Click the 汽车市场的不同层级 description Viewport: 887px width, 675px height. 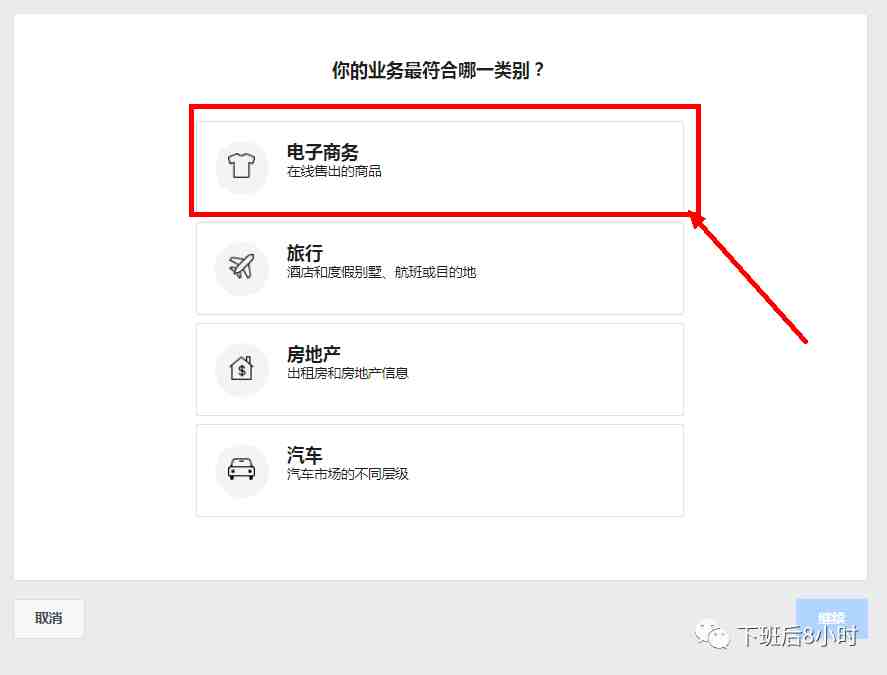[x=347, y=474]
